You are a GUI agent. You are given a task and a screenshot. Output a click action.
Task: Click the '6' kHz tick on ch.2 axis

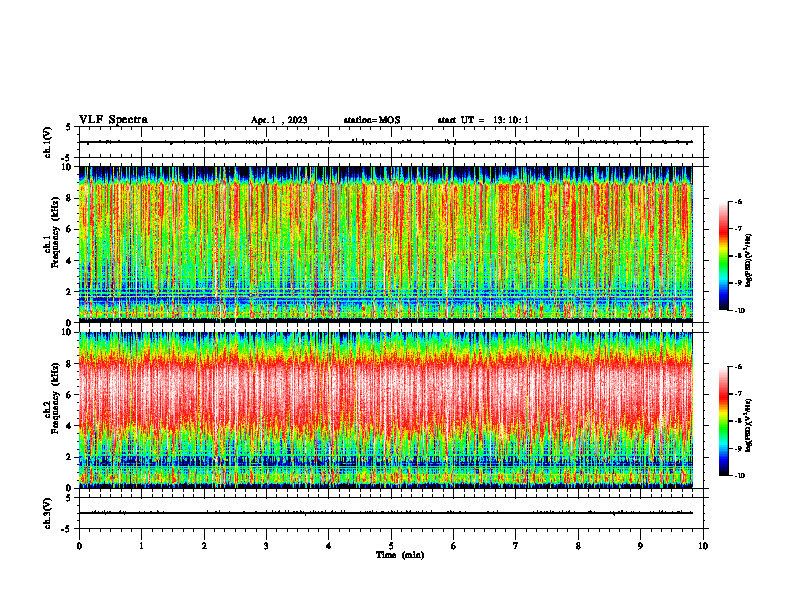tap(70, 395)
